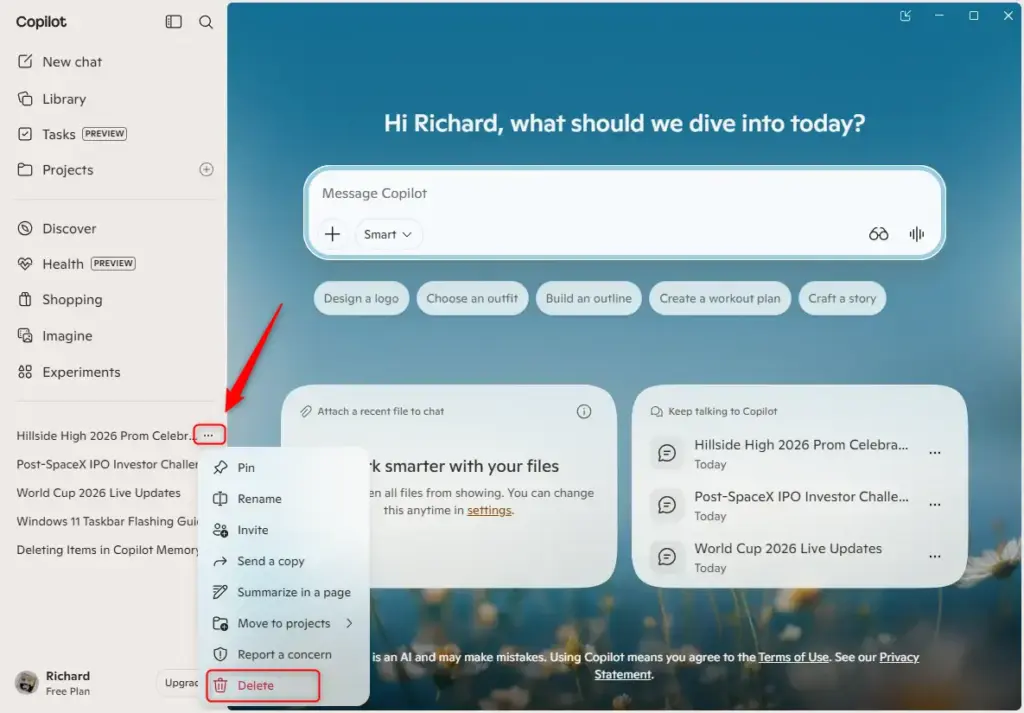The width and height of the screenshot is (1024, 713).
Task: Open Hillside High 2026 Prom chat in sidebar
Action: [104, 436]
